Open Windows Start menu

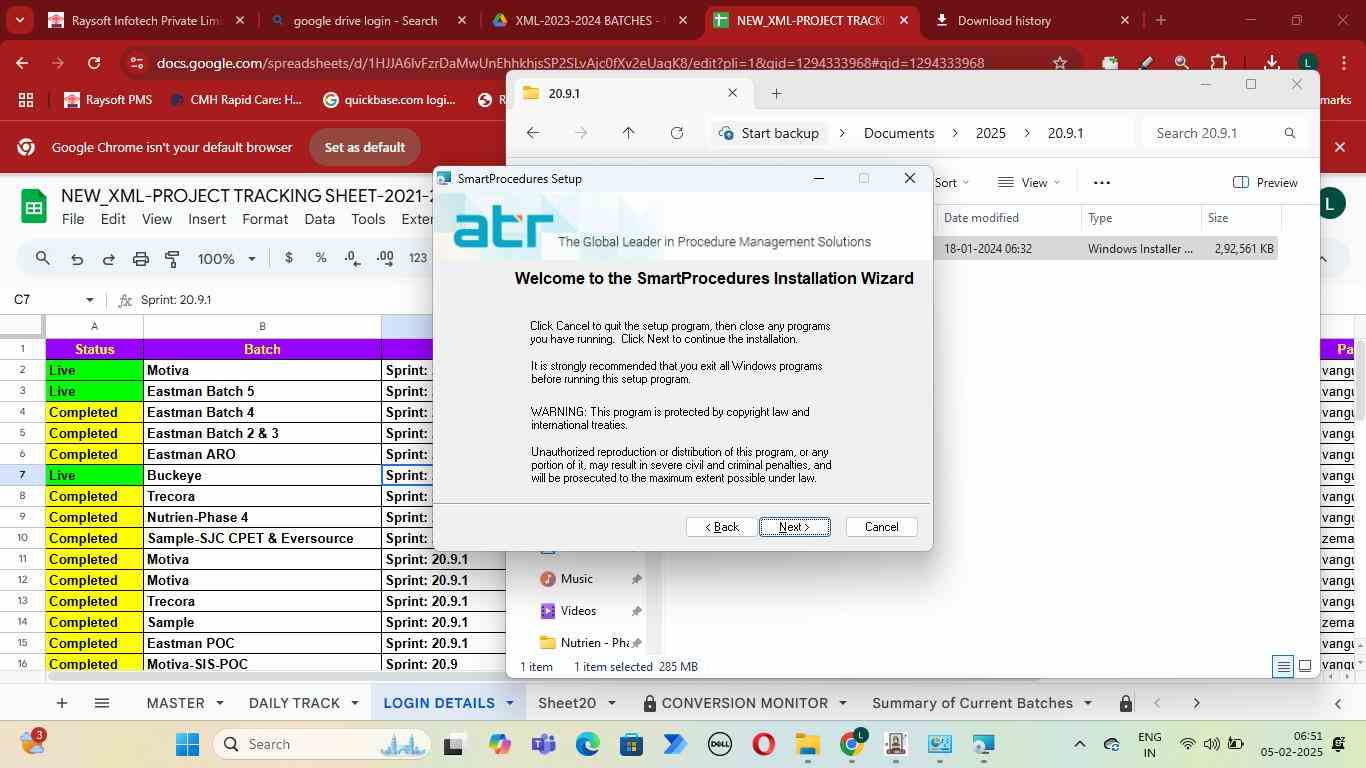click(188, 745)
